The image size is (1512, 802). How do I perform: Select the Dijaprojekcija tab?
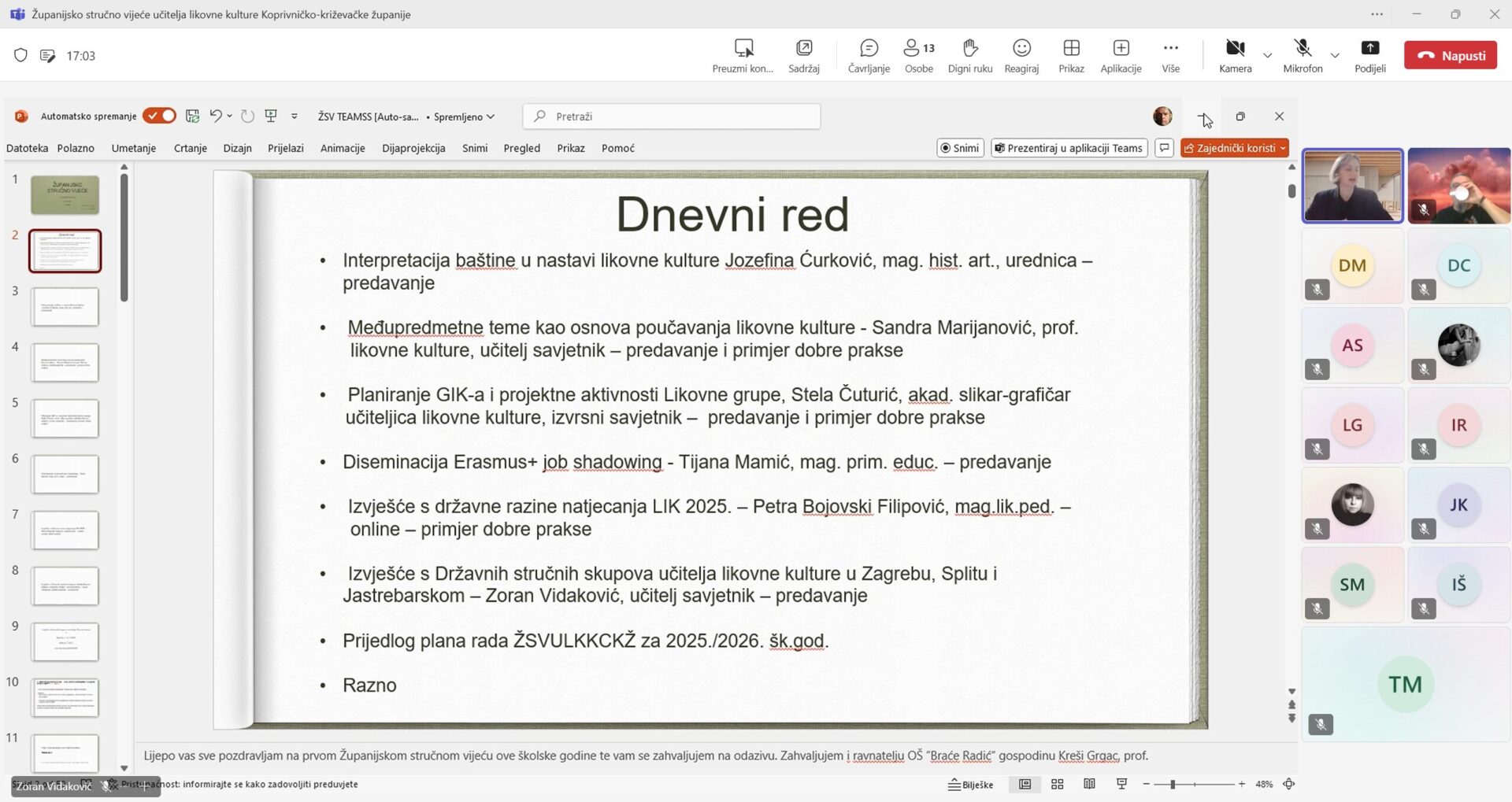(413, 148)
